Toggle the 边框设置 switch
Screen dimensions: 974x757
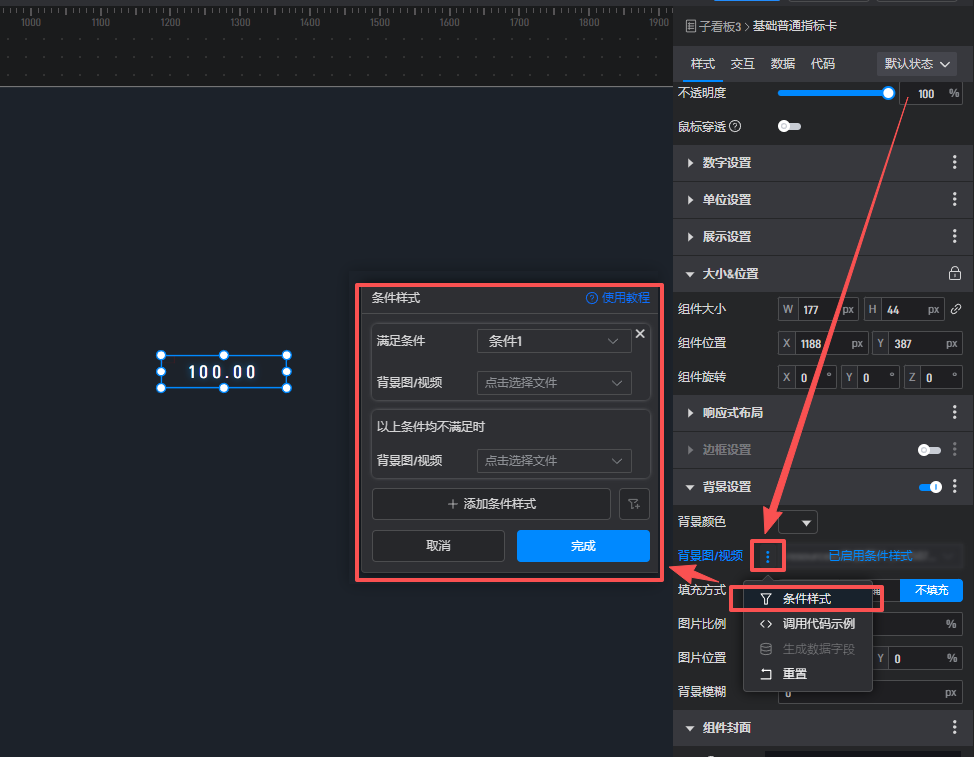[x=929, y=450]
